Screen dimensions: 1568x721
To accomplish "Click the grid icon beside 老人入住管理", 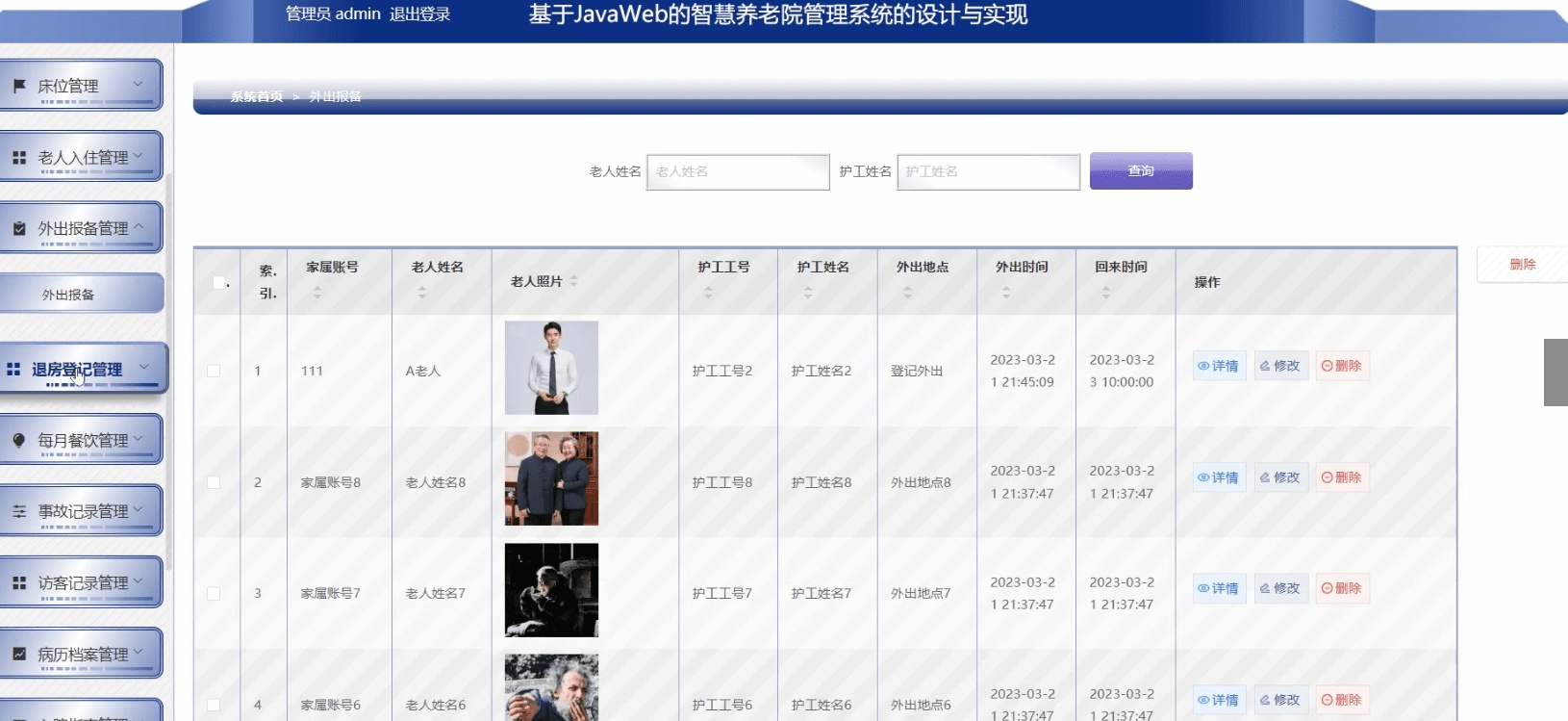I will pos(19,157).
